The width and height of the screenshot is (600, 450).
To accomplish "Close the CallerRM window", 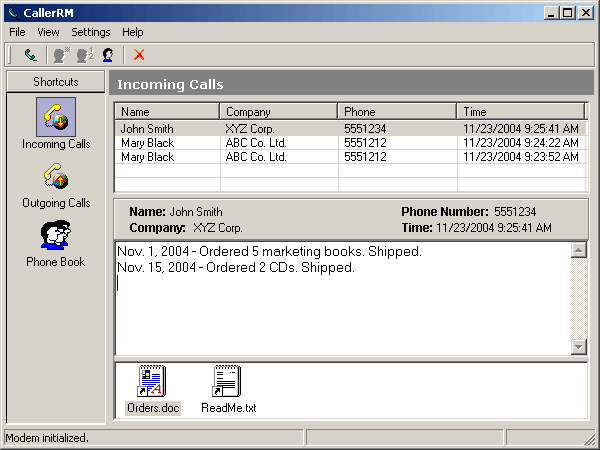I will pyautogui.click(x=585, y=13).
